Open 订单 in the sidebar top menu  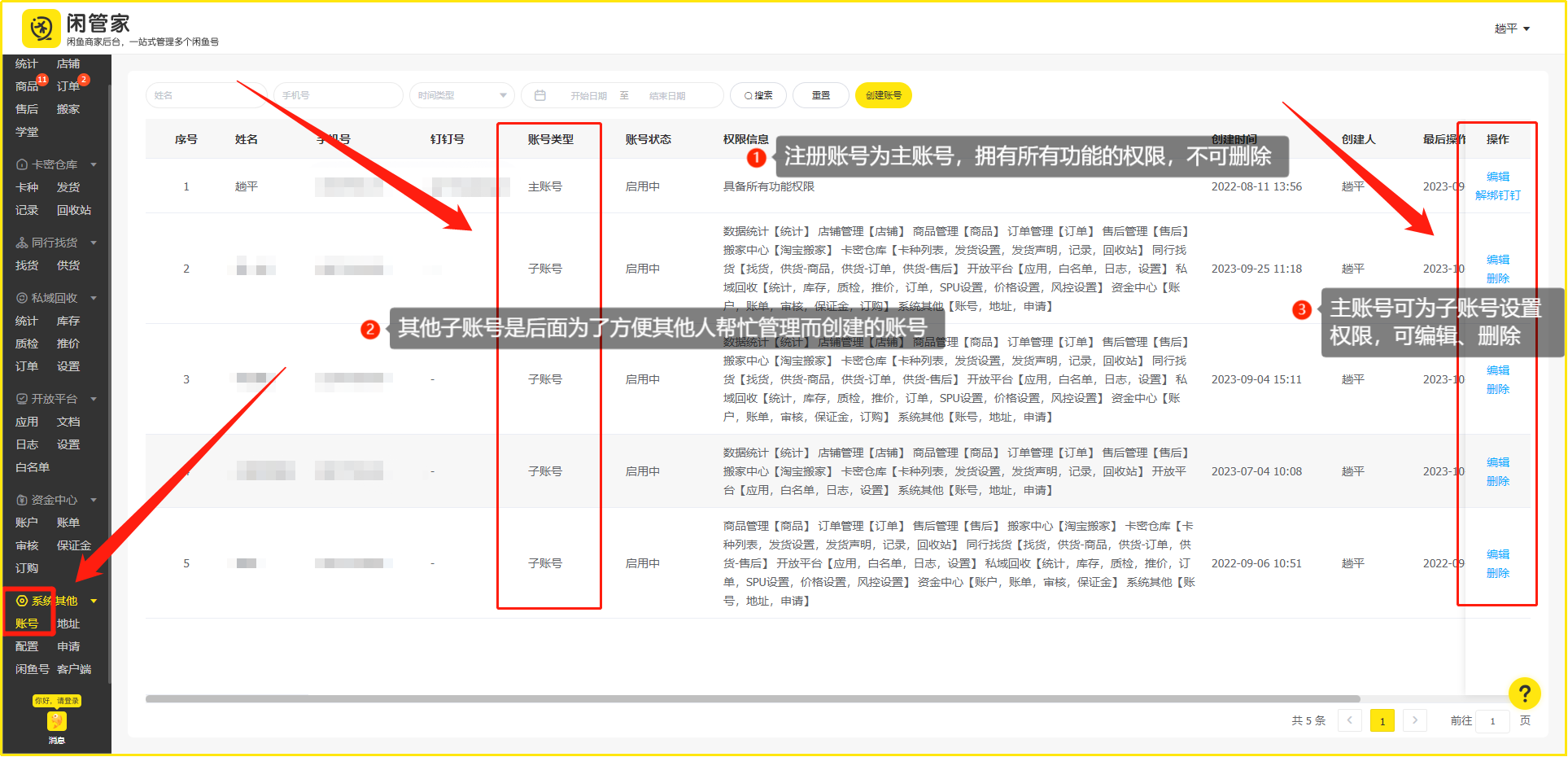click(68, 86)
